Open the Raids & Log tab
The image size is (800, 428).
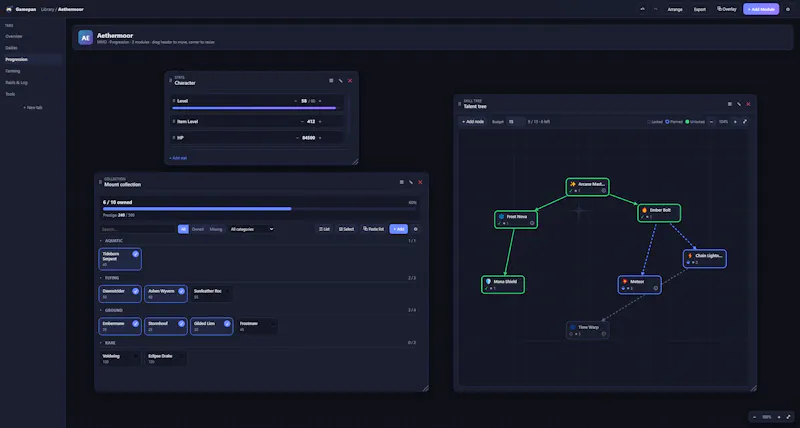pos(32,83)
